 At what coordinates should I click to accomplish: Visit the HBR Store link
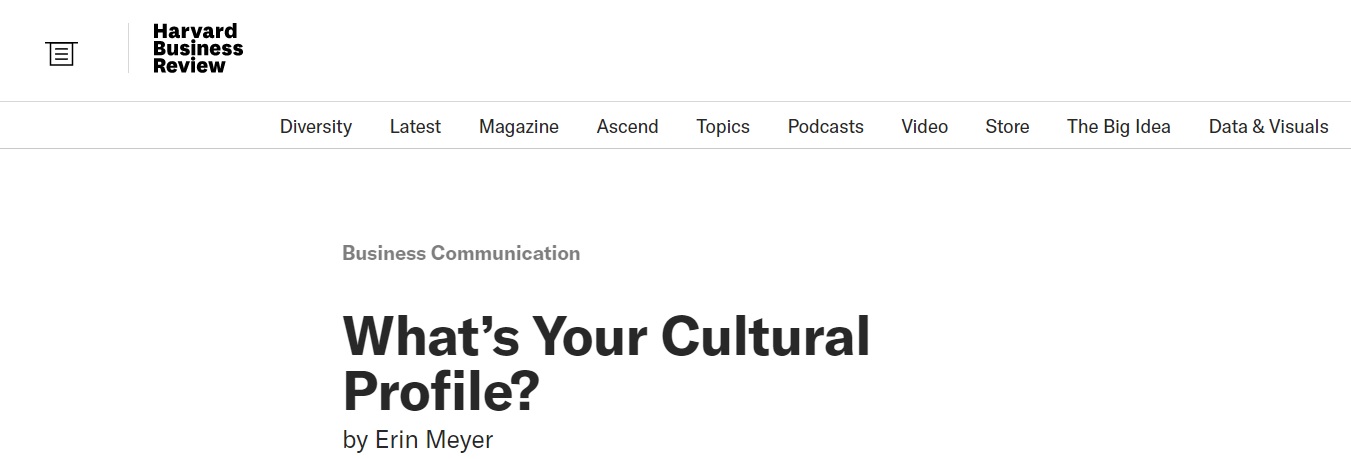pyautogui.click(x=1007, y=126)
